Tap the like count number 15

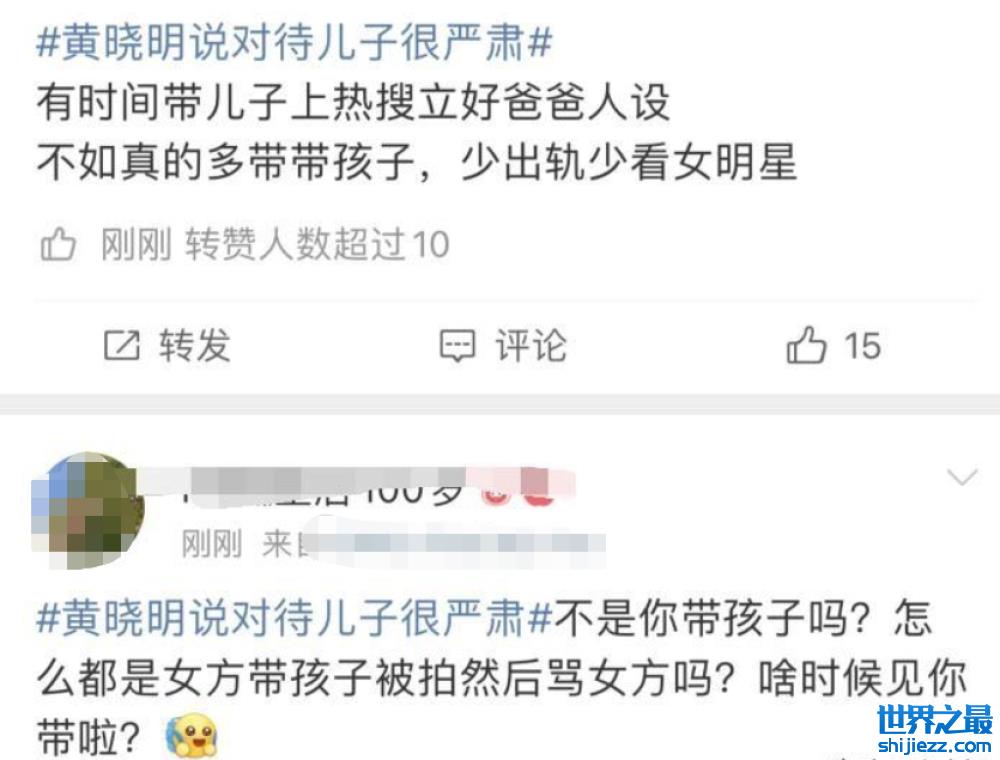862,346
